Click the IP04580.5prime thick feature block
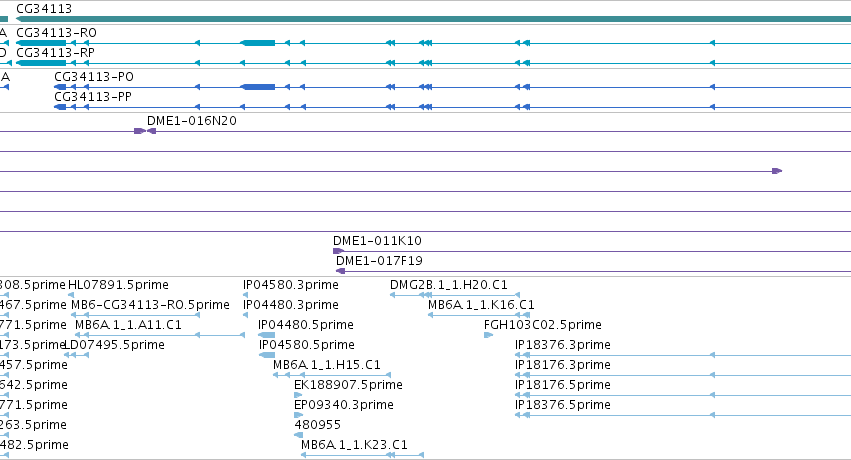Image resolution: width=851 pixels, height=460 pixels. point(267,355)
